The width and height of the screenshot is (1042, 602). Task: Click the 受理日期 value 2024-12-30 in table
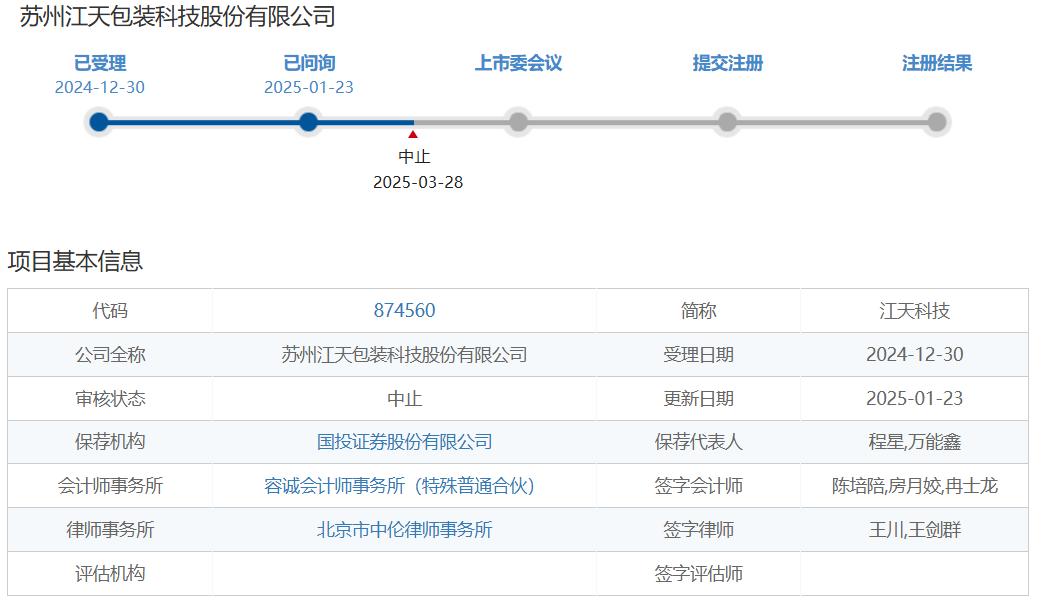point(914,355)
